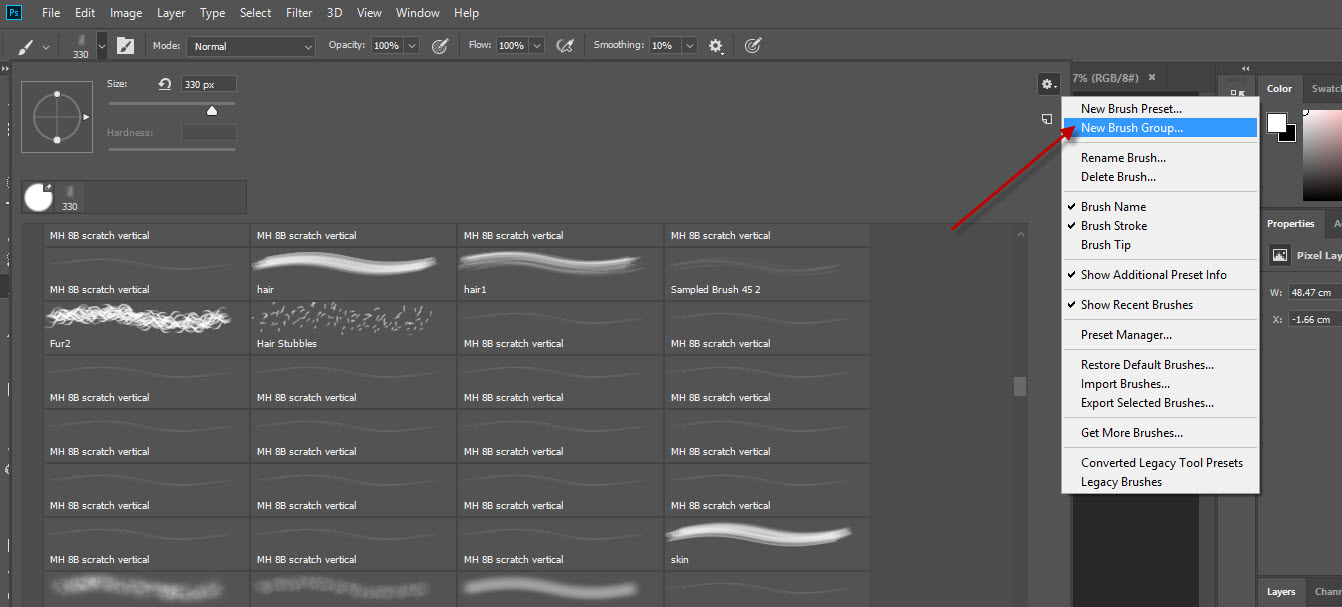Click the Photoshop Ps logo
The width and height of the screenshot is (1342, 607).
click(x=14, y=13)
